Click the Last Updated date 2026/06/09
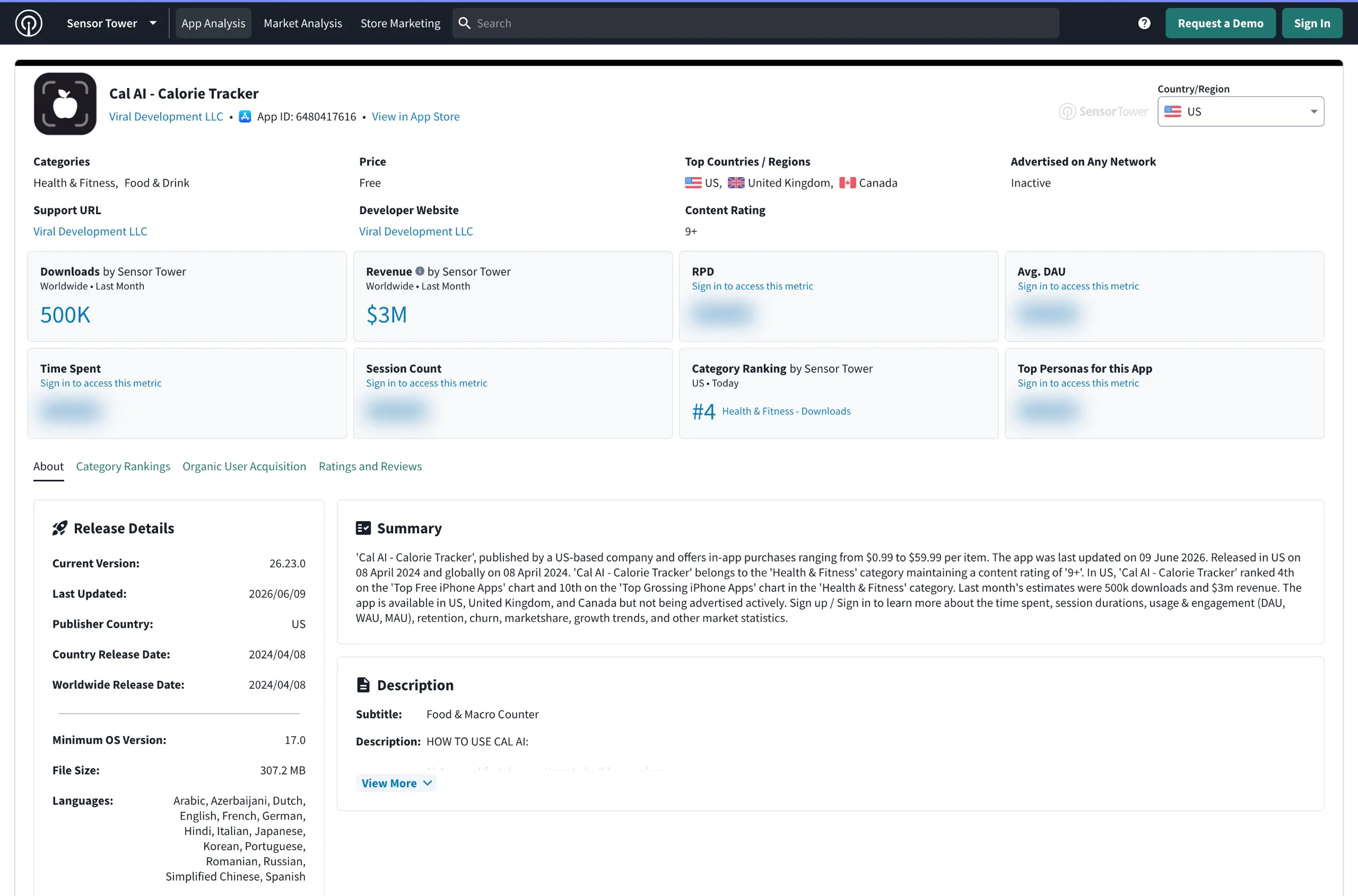Image resolution: width=1358 pixels, height=896 pixels. point(277,594)
